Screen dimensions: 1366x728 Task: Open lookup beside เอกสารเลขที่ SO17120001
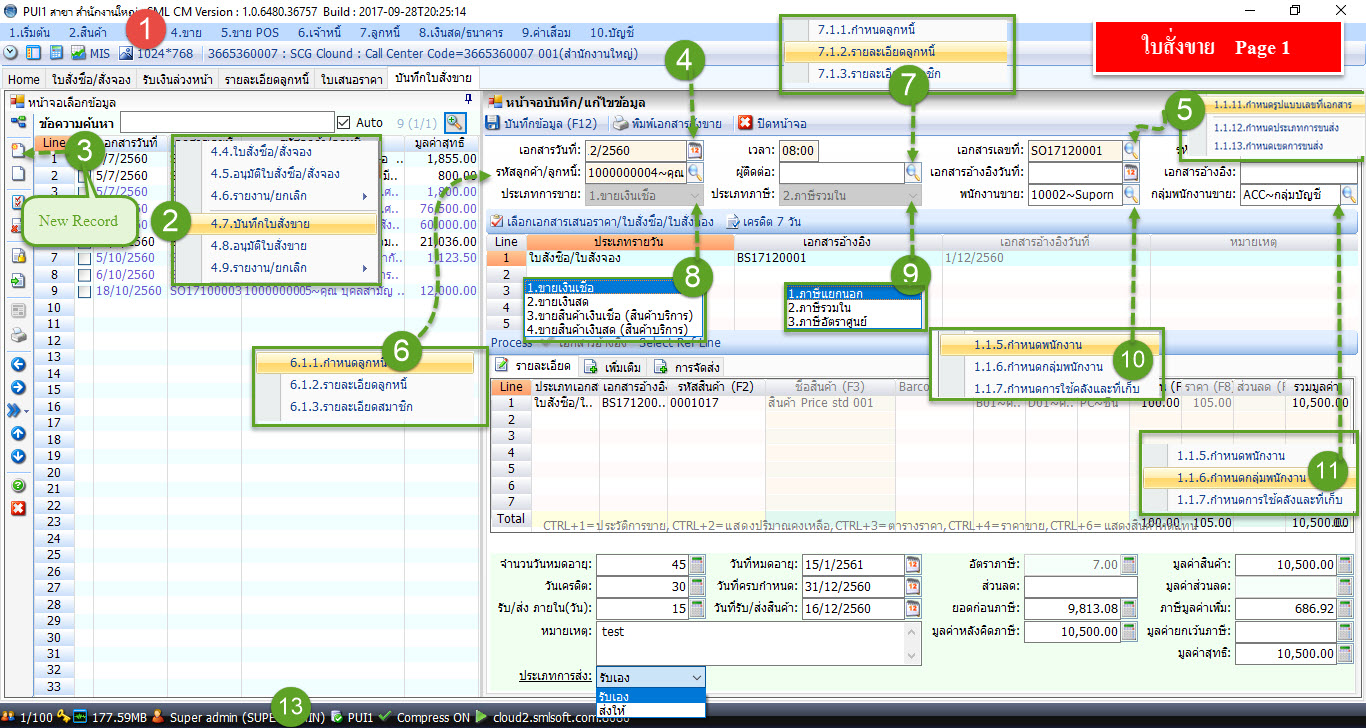click(x=1131, y=151)
